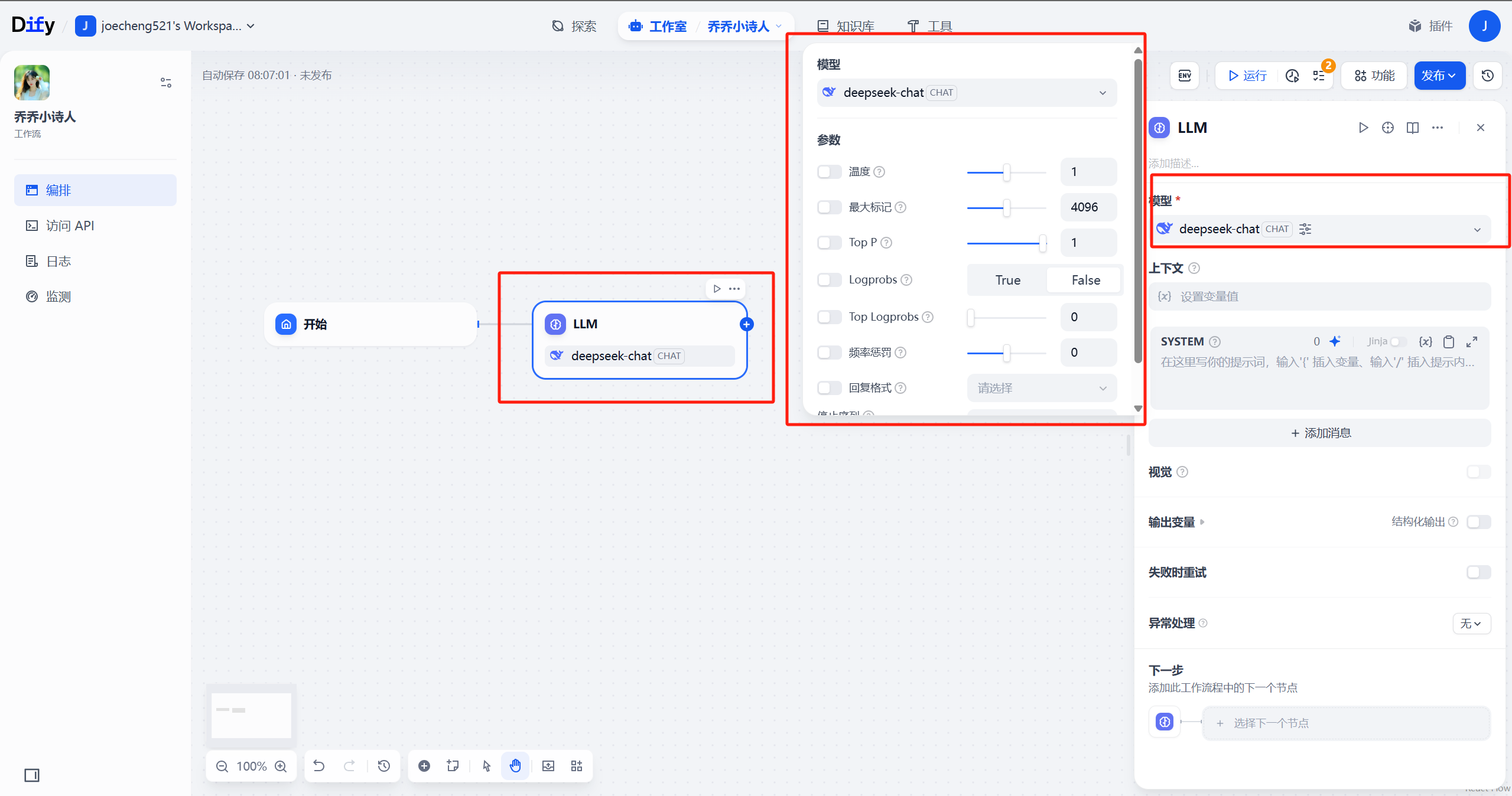This screenshot has width=1512, height=796.
Task: Enable the 温度 temperature toggle
Action: tap(829, 172)
